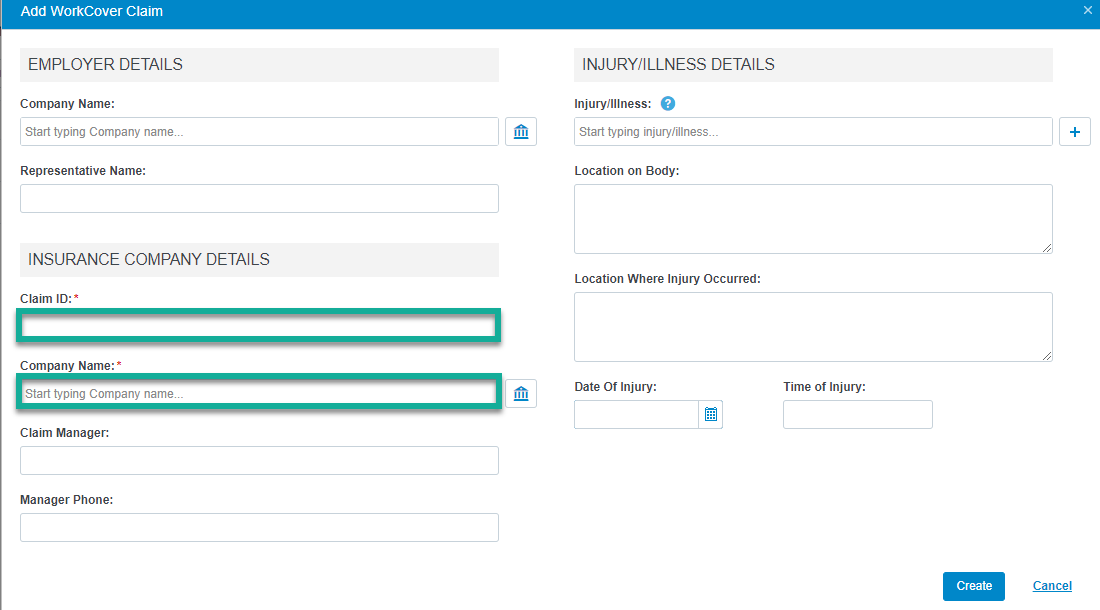The height and width of the screenshot is (610, 1100).
Task: Focus the insurance Company Name field
Action: click(x=259, y=393)
